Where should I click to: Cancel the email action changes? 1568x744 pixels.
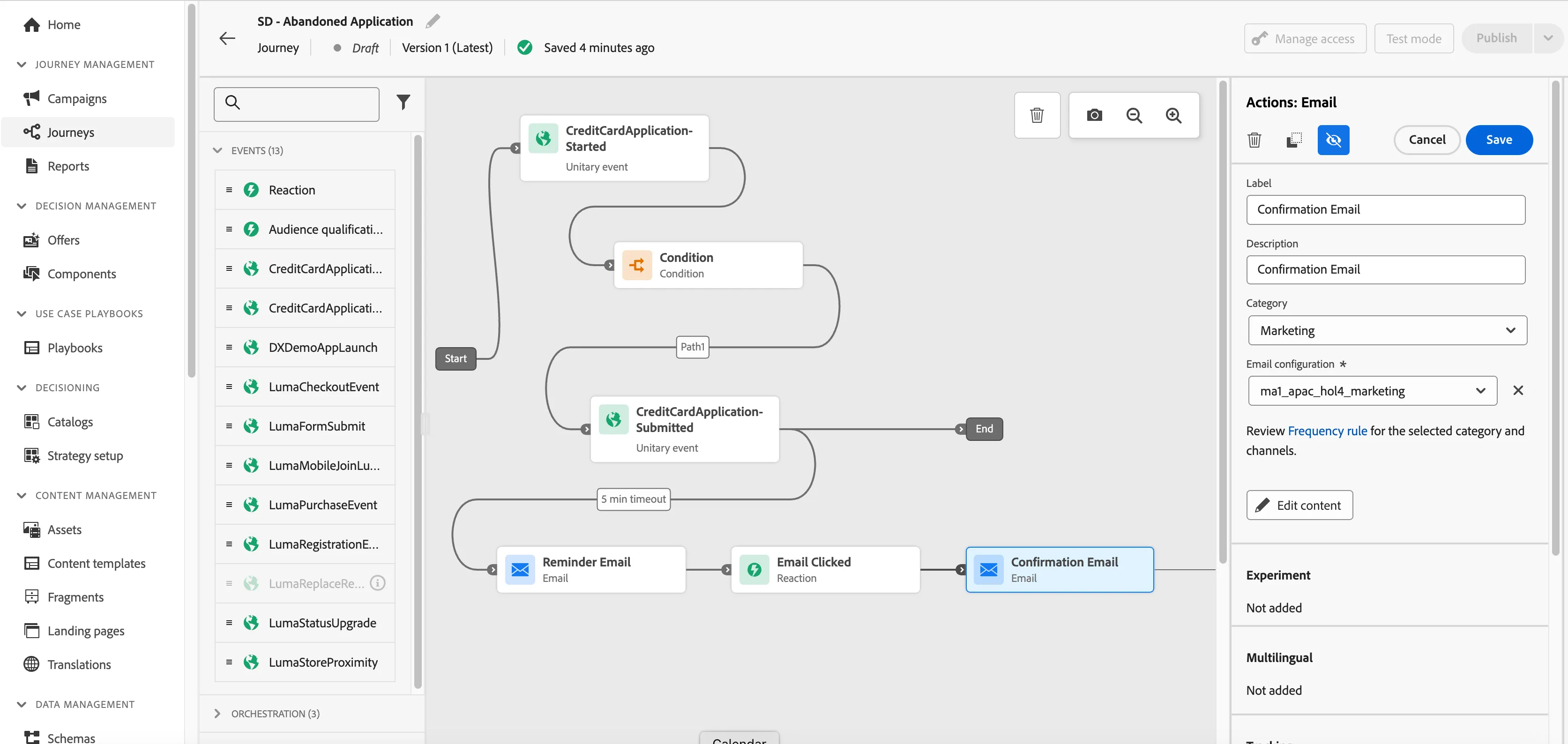1427,140
